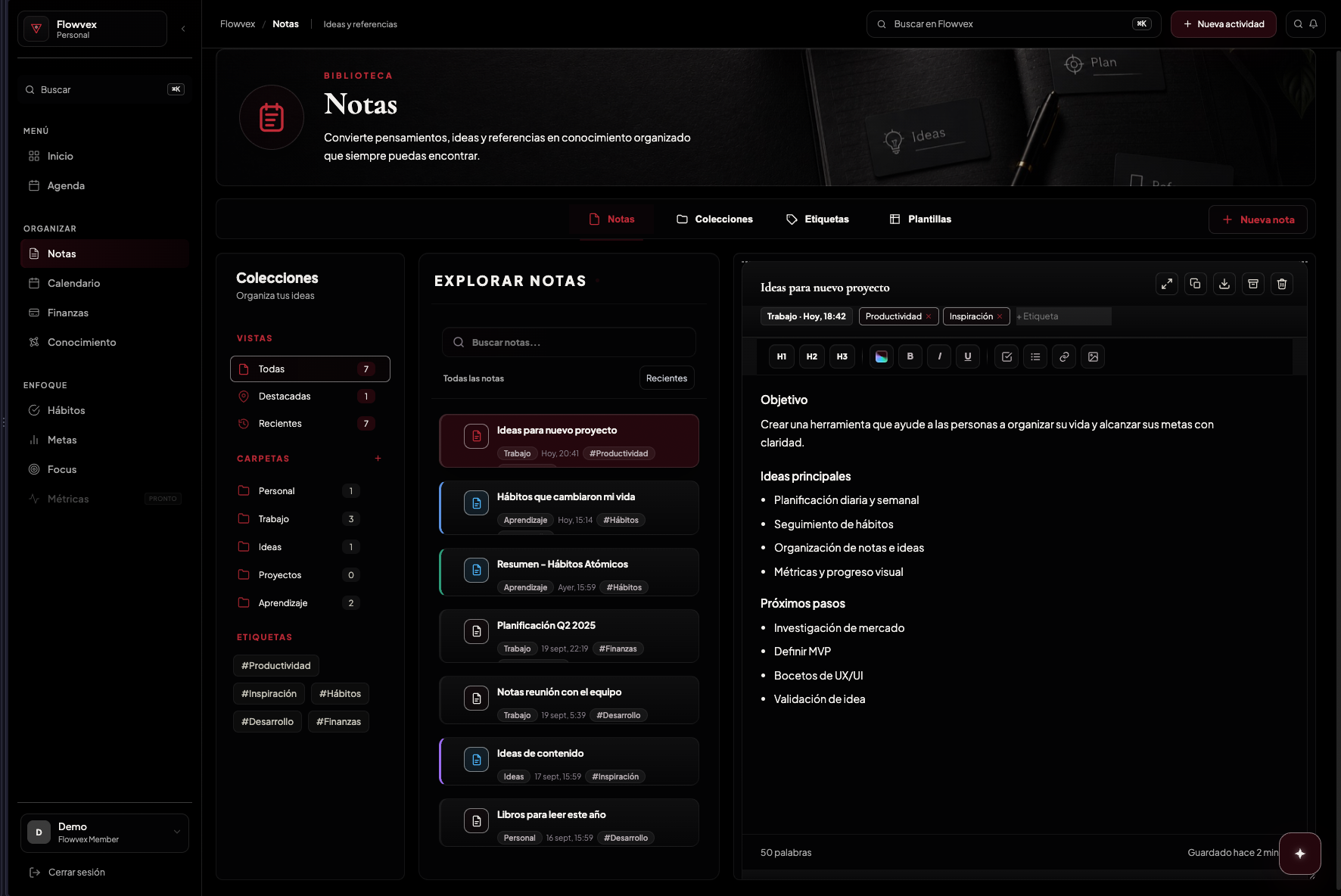The width and height of the screenshot is (1341, 896).
Task: Duplicate the note with copy icon
Action: (x=1196, y=284)
